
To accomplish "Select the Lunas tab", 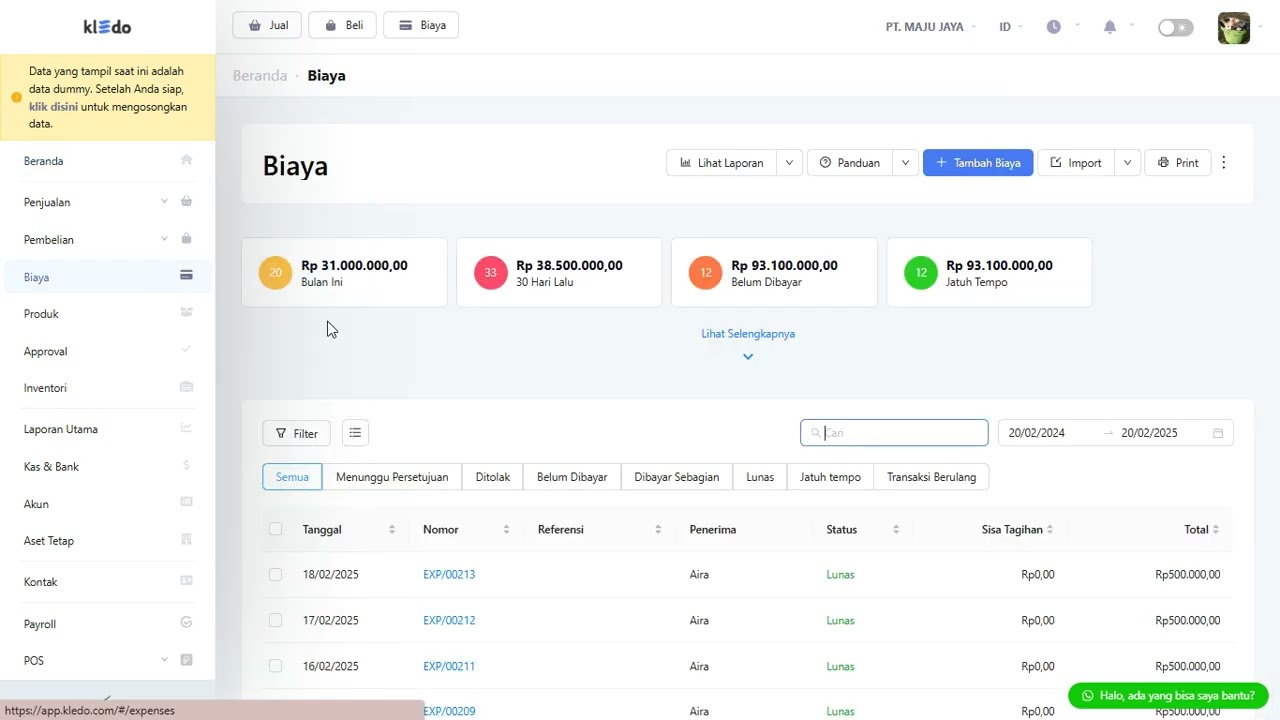I will click(760, 477).
